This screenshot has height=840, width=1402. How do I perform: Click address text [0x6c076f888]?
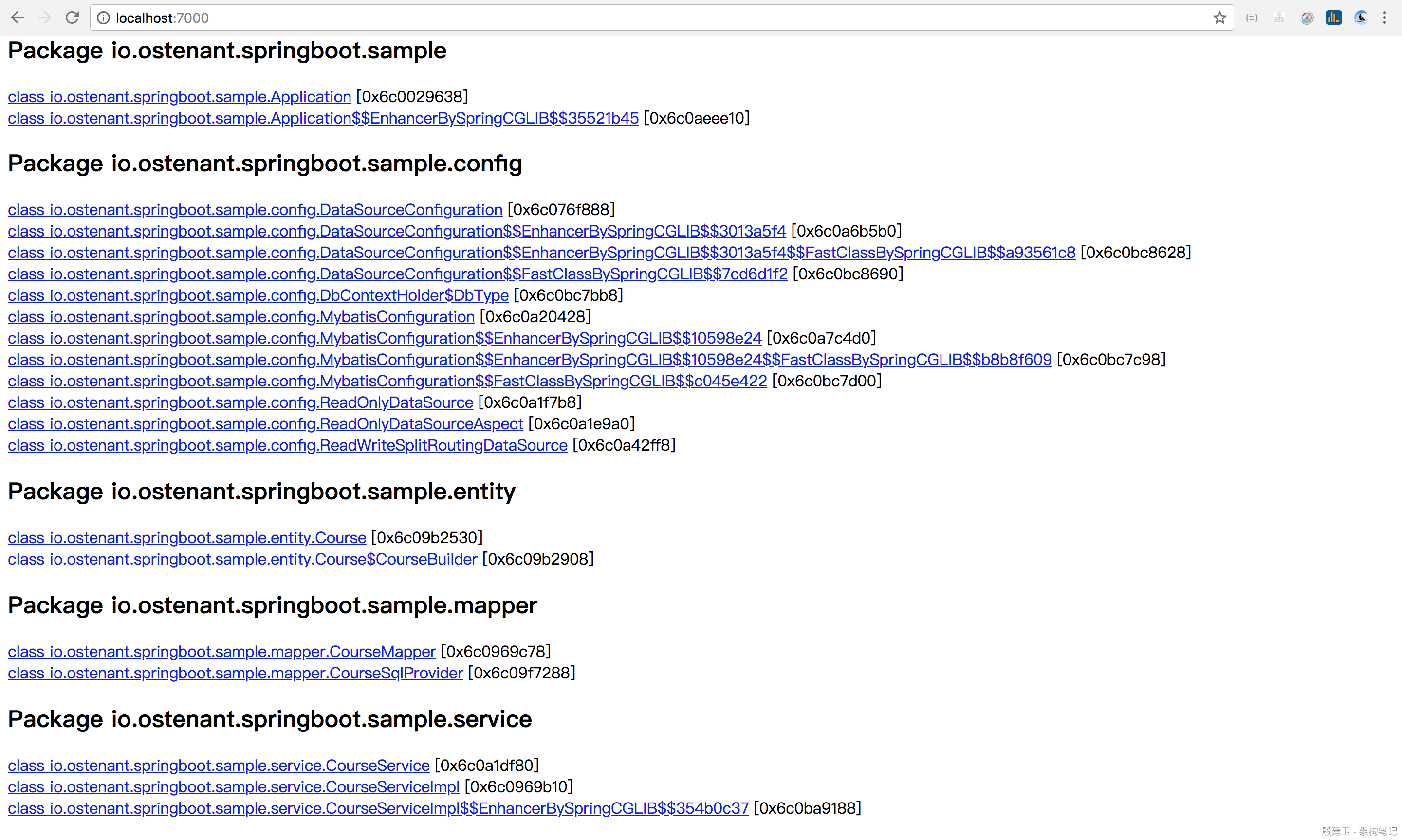click(561, 210)
